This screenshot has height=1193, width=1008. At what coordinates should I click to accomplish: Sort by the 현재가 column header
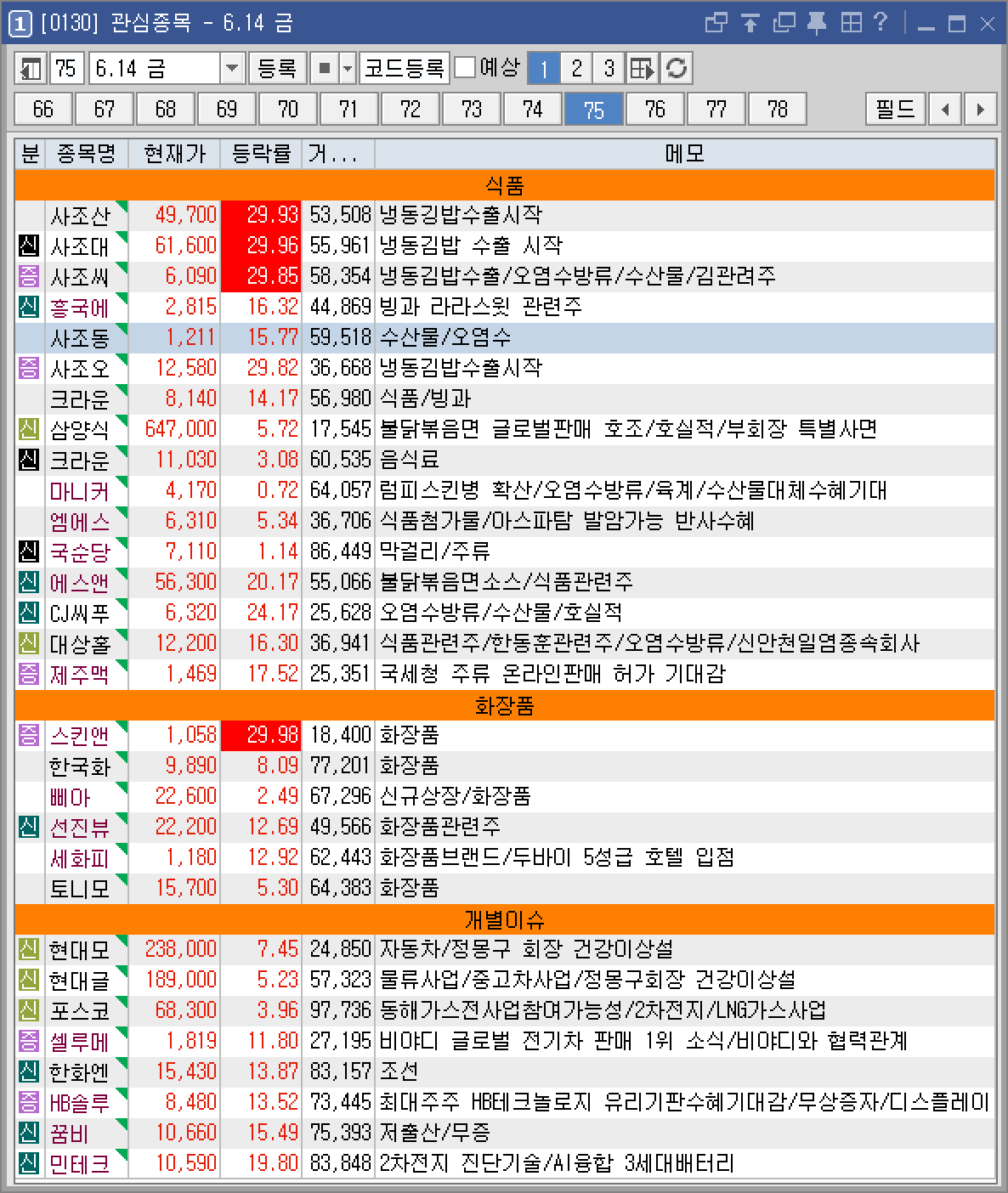pyautogui.click(x=174, y=154)
